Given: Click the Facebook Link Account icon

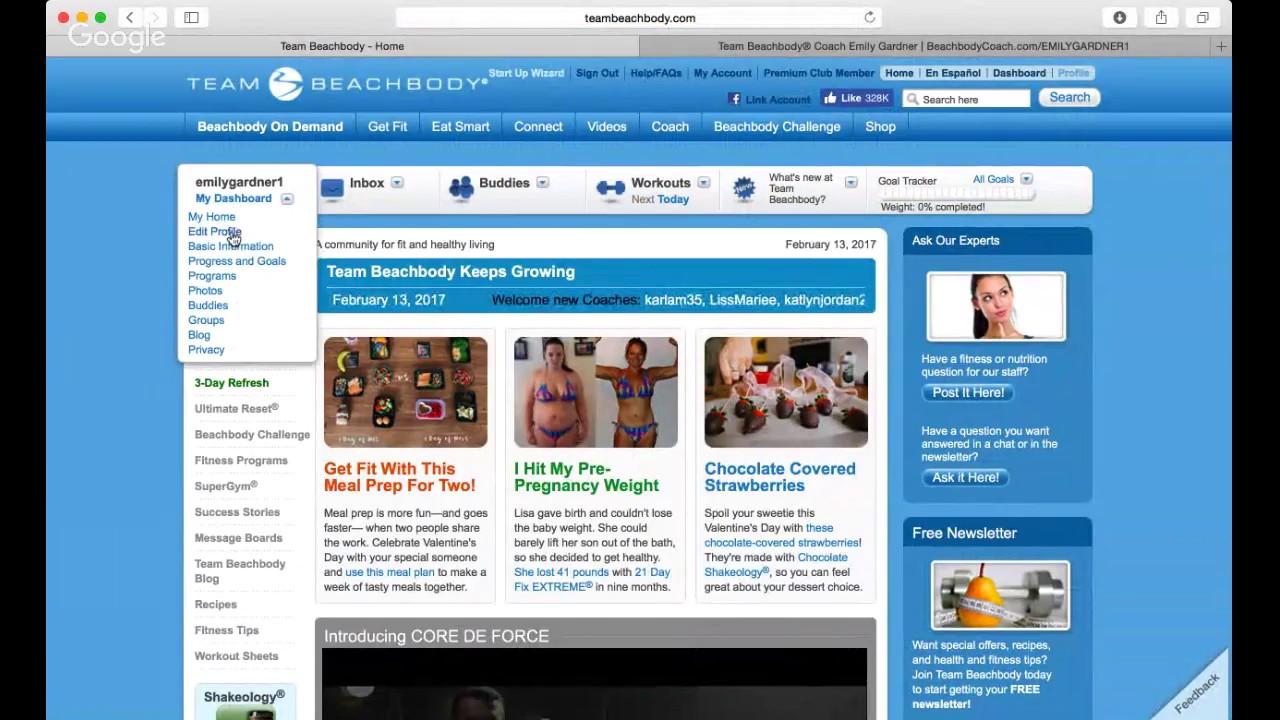Looking at the screenshot, I should point(734,99).
